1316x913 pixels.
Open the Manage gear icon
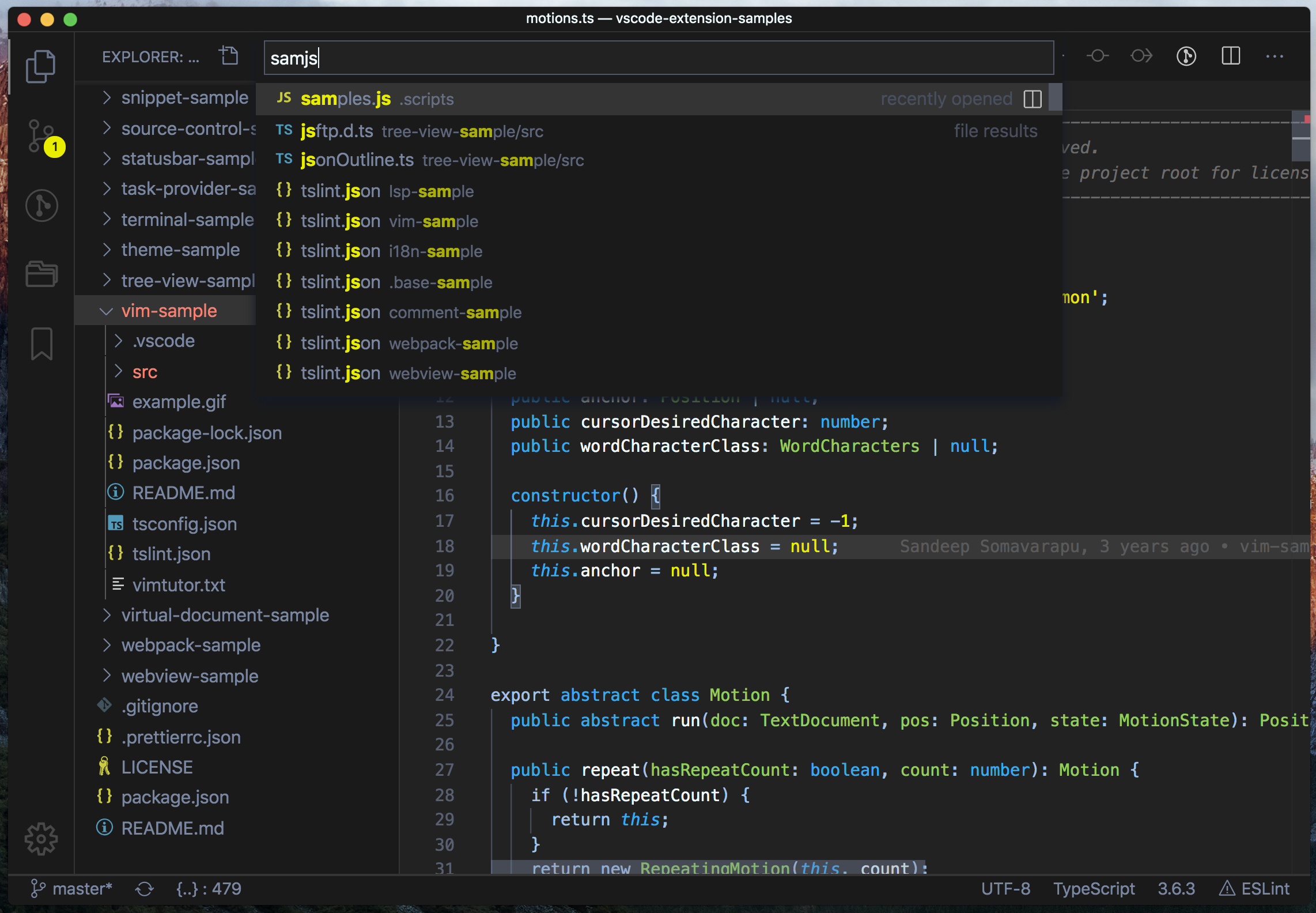click(x=41, y=839)
